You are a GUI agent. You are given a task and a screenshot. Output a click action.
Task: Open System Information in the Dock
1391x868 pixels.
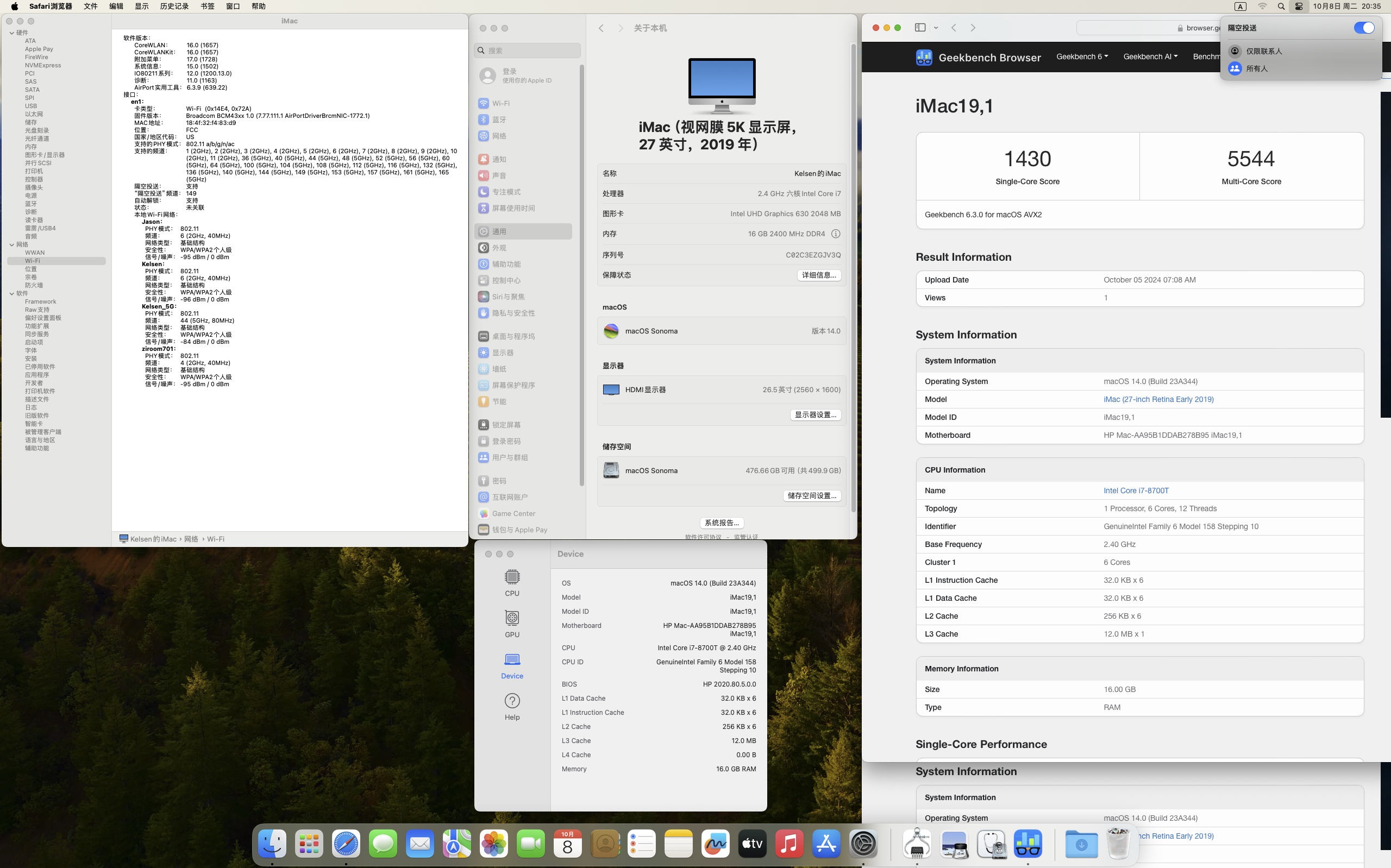pyautogui.click(x=917, y=844)
